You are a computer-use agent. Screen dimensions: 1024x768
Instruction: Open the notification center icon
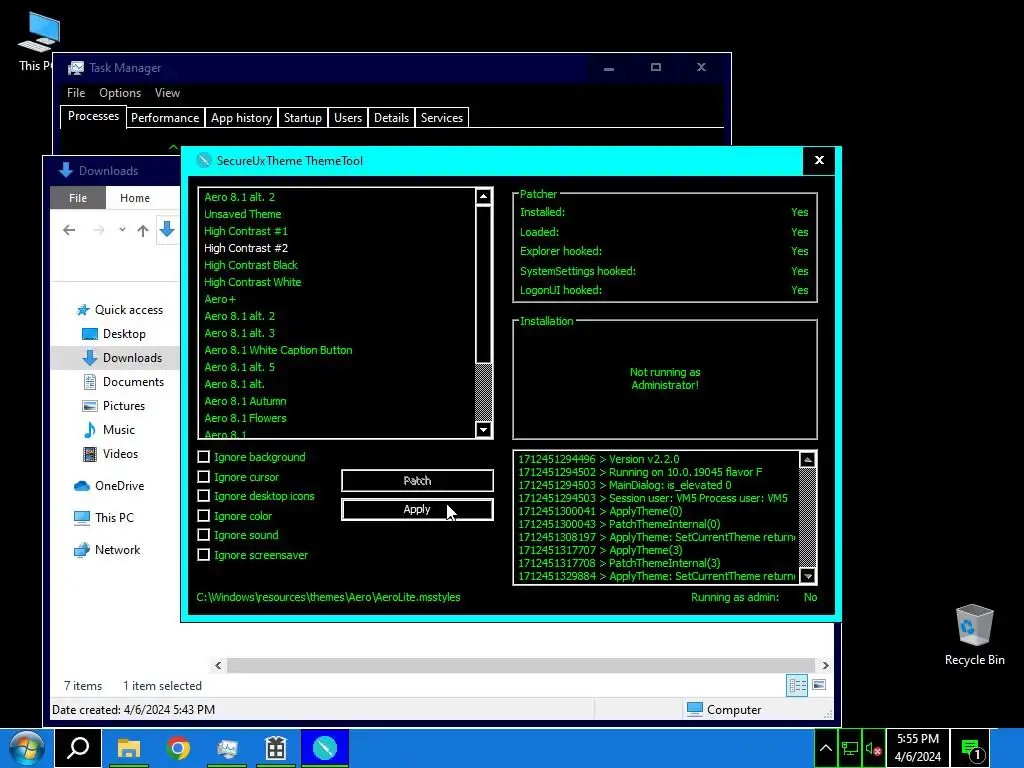point(970,748)
